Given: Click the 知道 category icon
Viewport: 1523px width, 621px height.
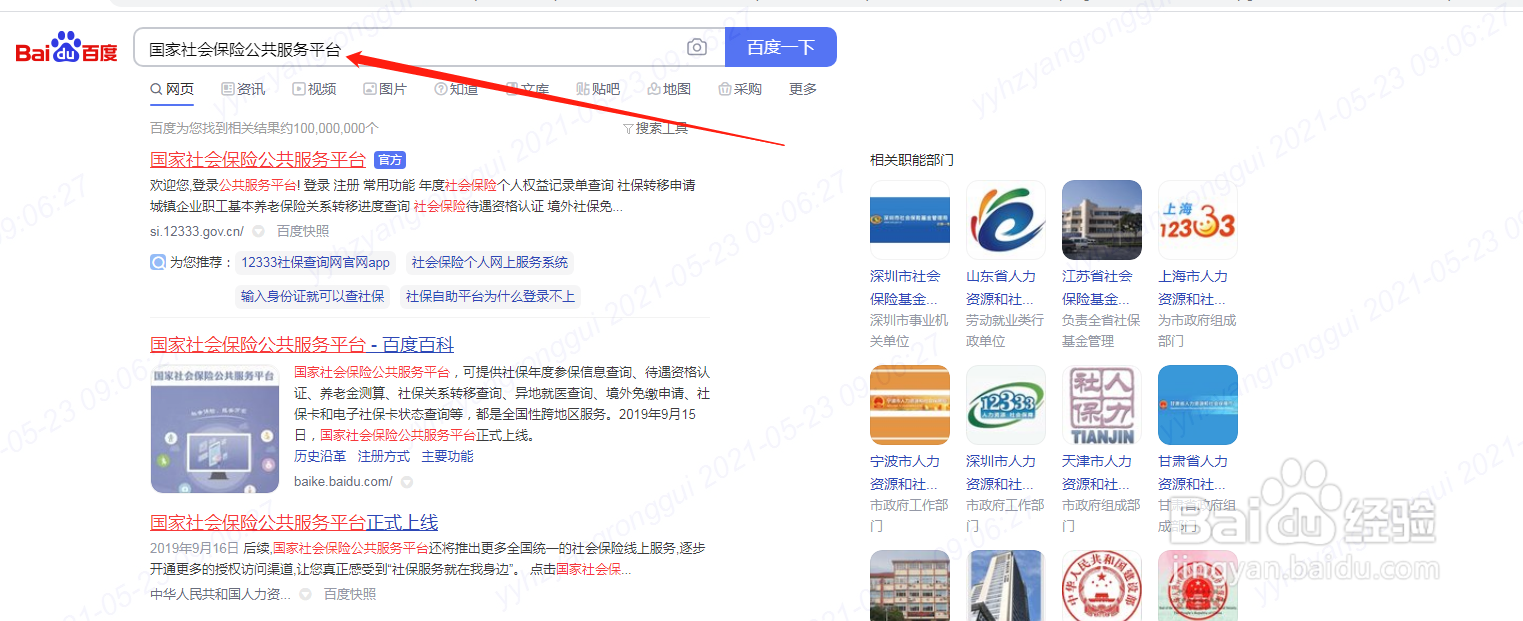Looking at the screenshot, I should pyautogui.click(x=439, y=88).
